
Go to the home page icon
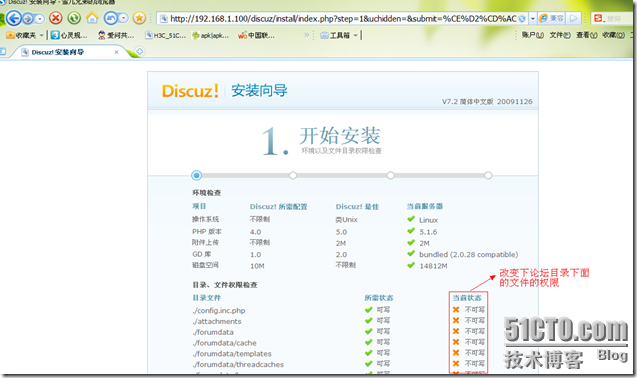92,18
